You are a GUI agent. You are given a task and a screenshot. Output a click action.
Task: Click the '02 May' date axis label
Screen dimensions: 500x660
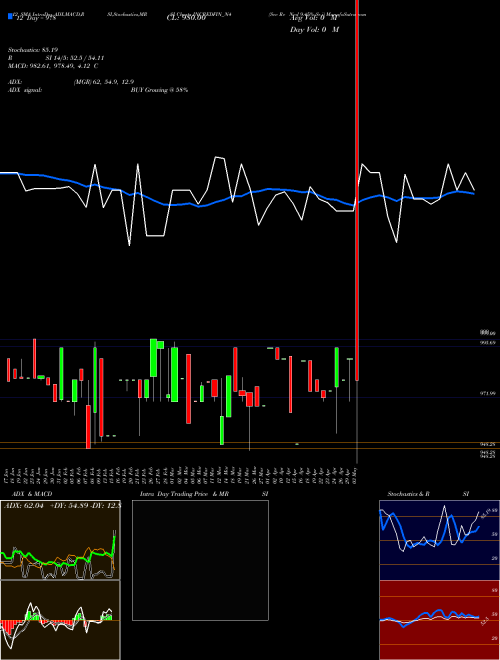(x=357, y=476)
